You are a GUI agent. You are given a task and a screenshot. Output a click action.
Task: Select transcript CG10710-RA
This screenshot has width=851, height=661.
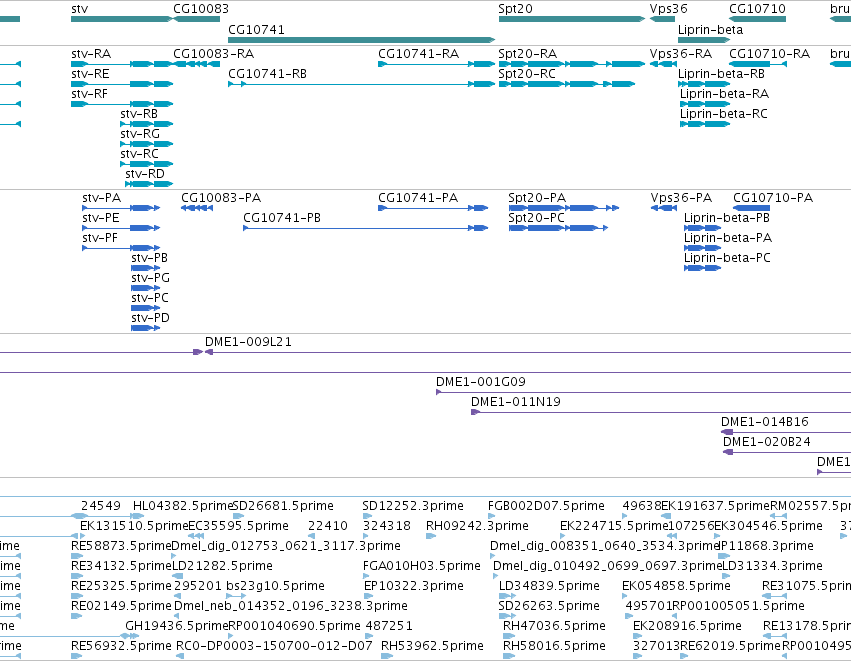click(758, 64)
